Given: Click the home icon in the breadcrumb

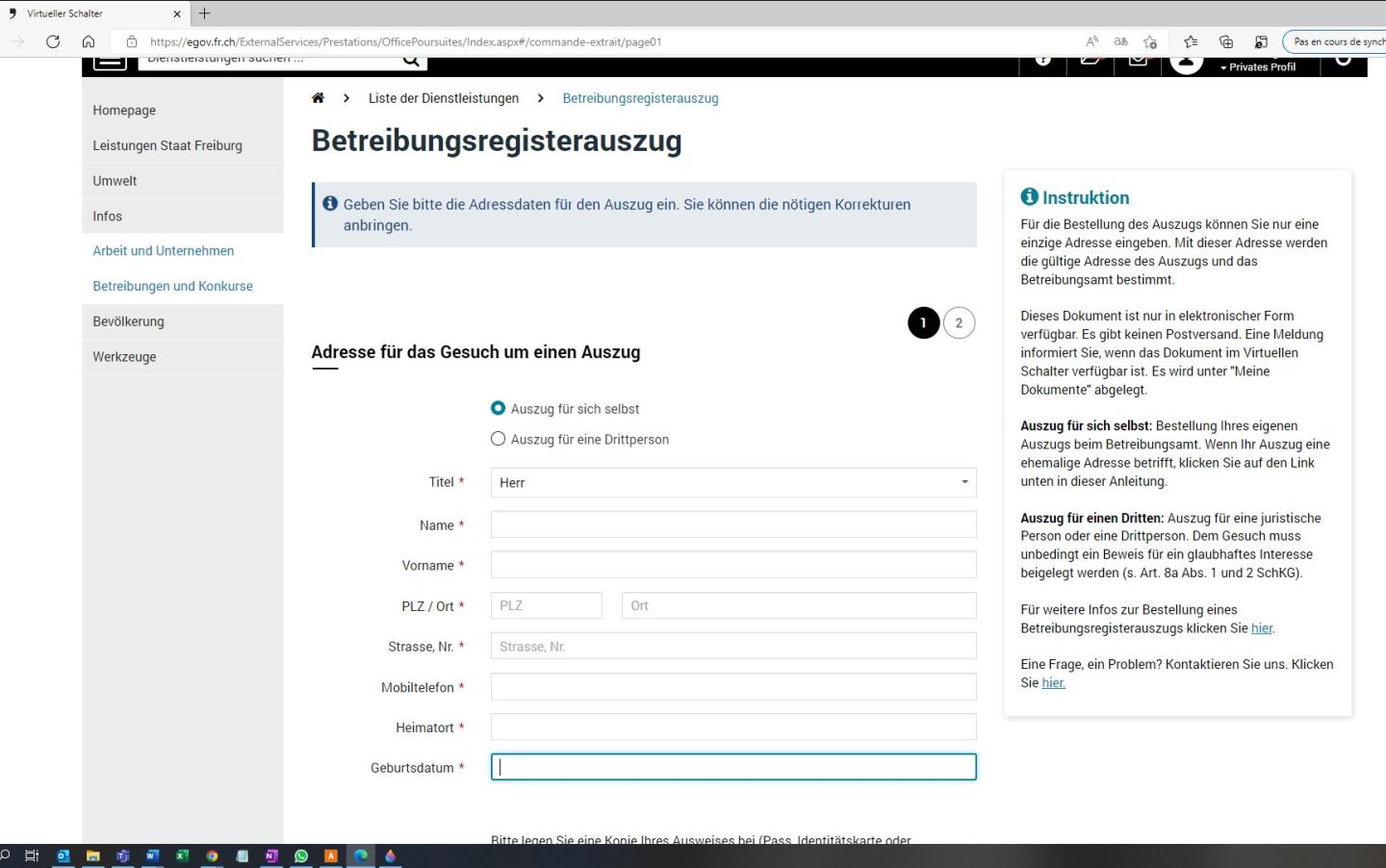Looking at the screenshot, I should click(x=319, y=98).
